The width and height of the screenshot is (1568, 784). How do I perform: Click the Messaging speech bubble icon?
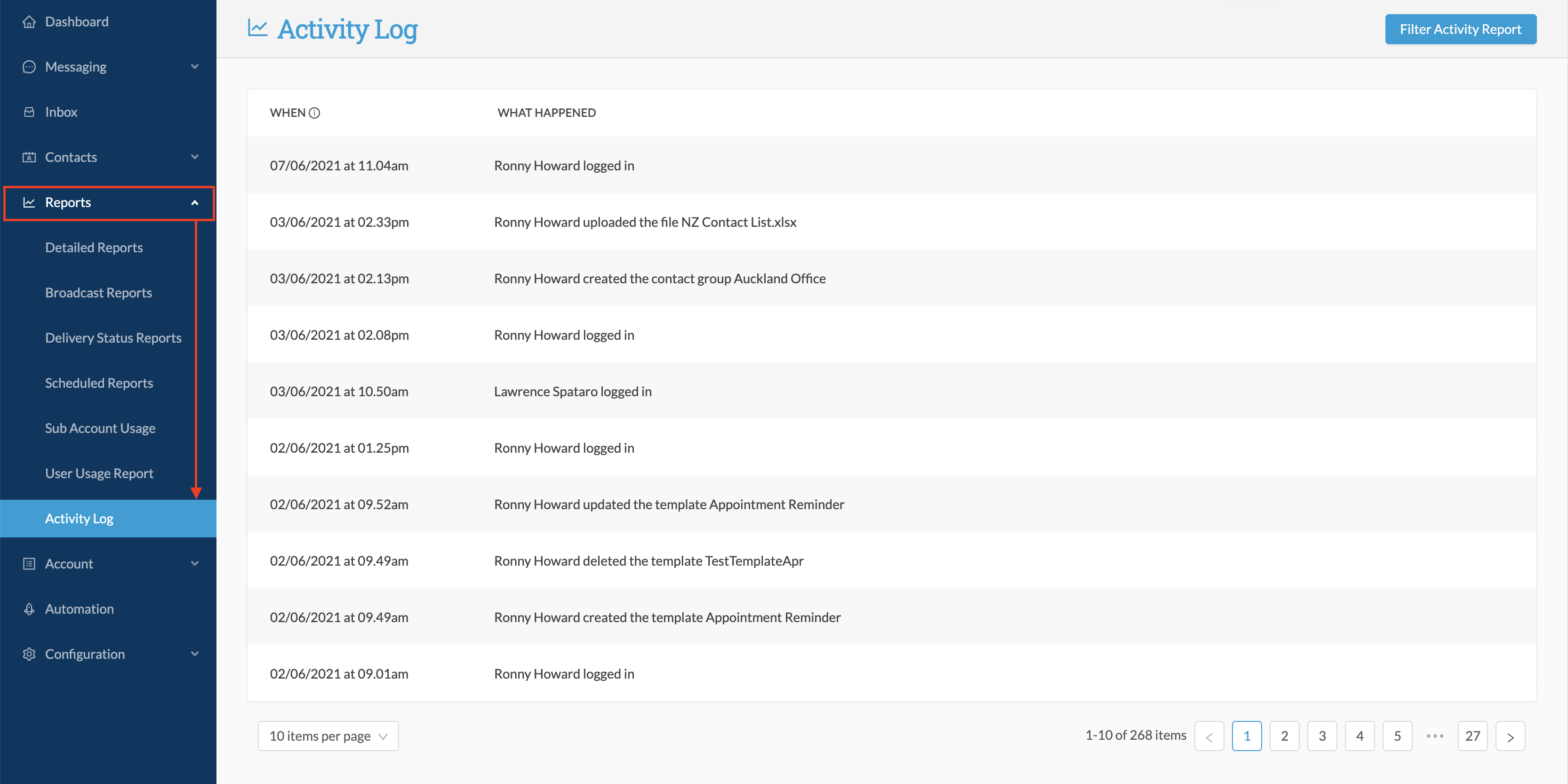click(29, 67)
